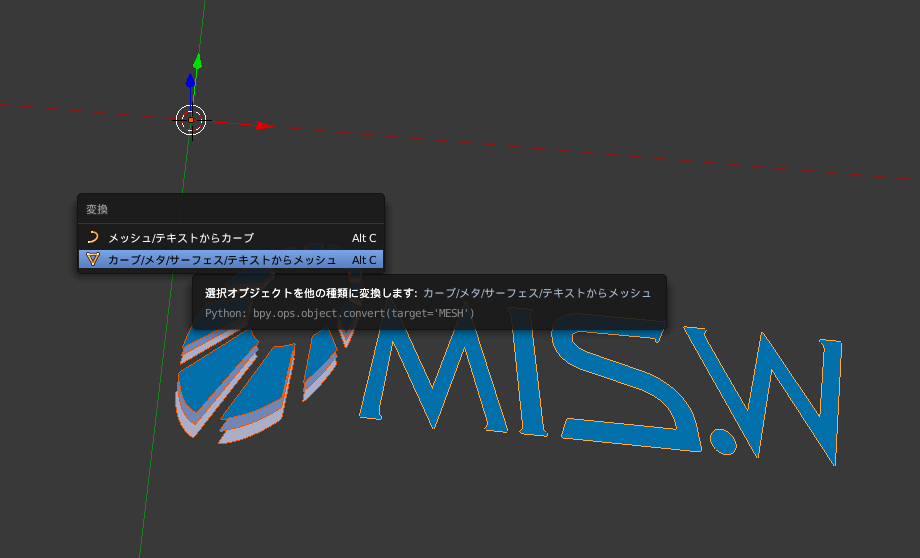
Task: Click the mesh triangle icon in convert menu
Action: 93,259
